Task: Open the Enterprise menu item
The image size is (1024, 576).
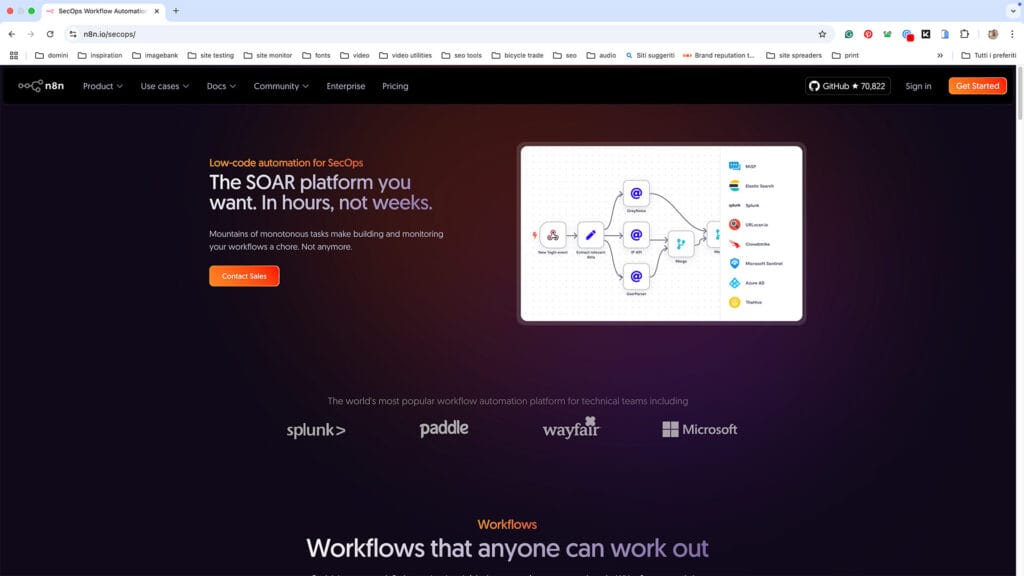Action: [x=345, y=86]
